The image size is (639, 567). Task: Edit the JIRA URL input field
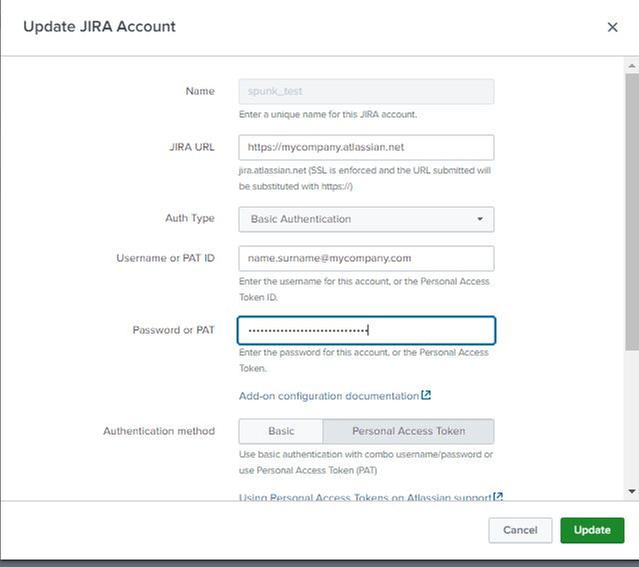[366, 147]
